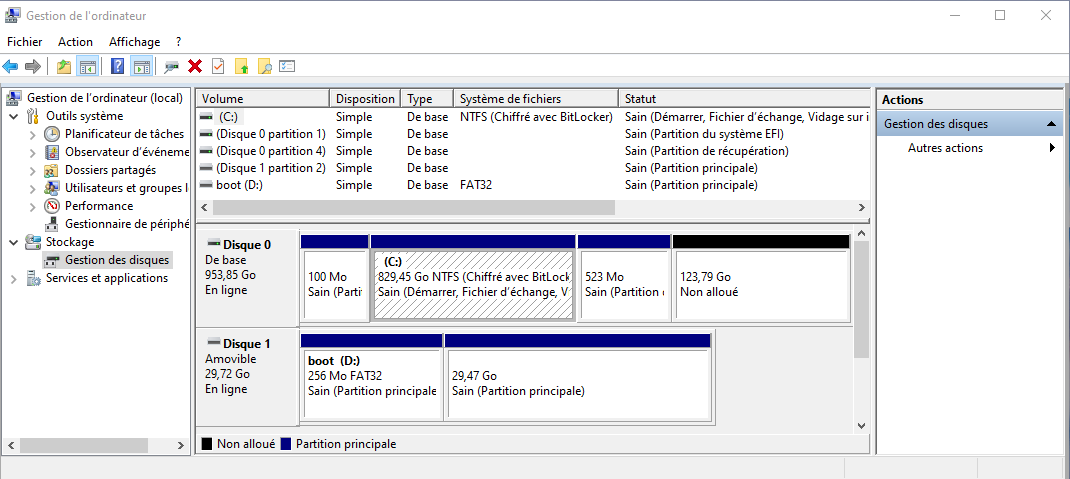Expand Dossiers partagés node
The width and height of the screenshot is (1070, 479).
coord(33,171)
